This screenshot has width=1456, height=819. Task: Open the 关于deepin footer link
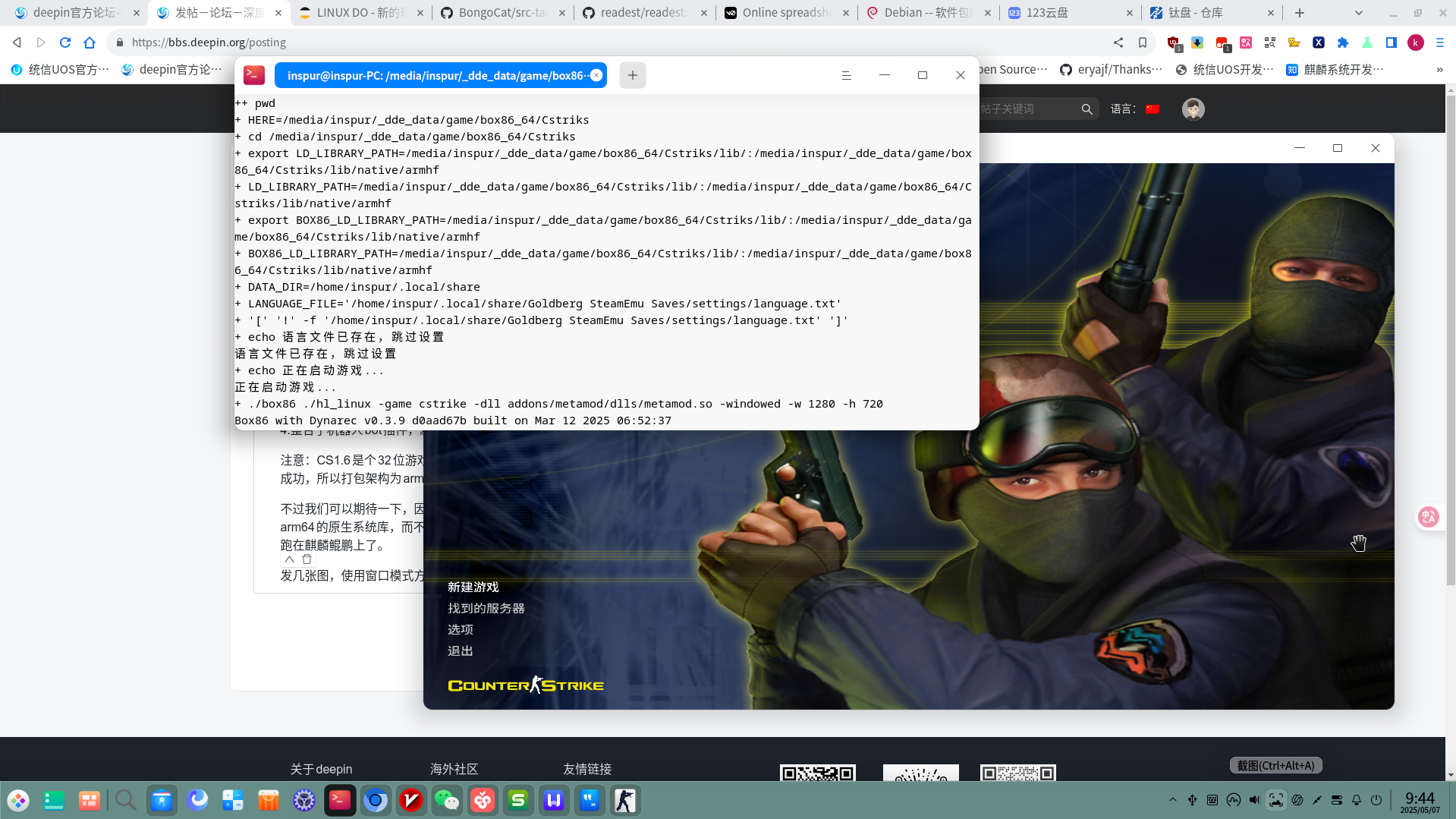[321, 769]
